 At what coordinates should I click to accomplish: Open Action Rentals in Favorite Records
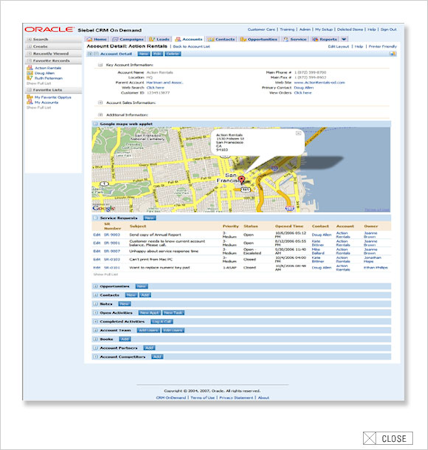click(x=48, y=68)
